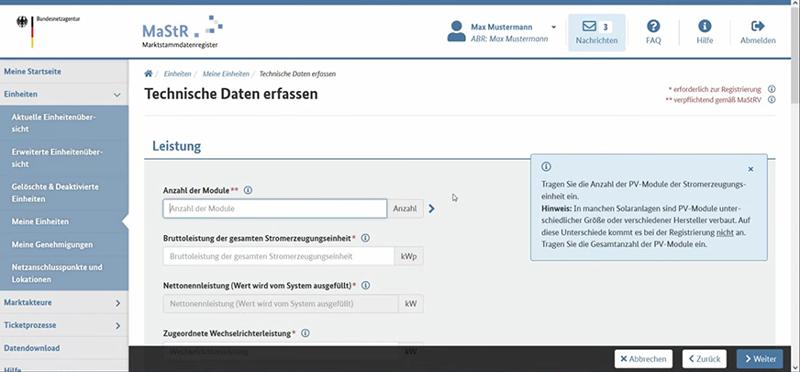Click the MaStR Marktstammdatenregister logo
Image resolution: width=800 pixels, height=372 pixels.
(182, 32)
